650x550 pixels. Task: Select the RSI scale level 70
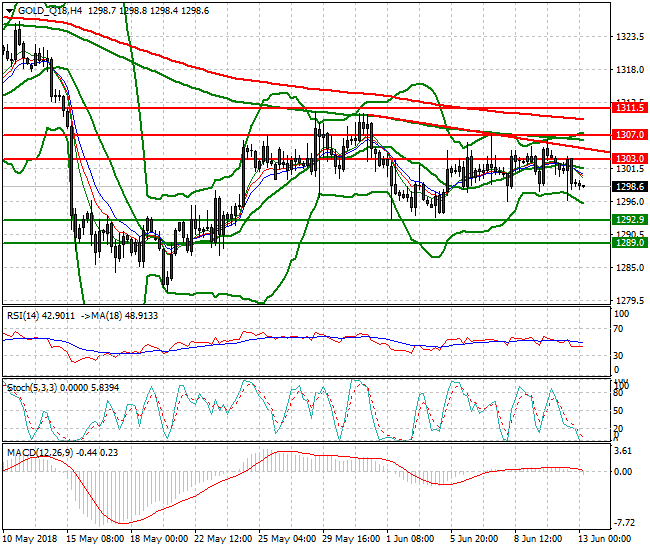(618, 329)
